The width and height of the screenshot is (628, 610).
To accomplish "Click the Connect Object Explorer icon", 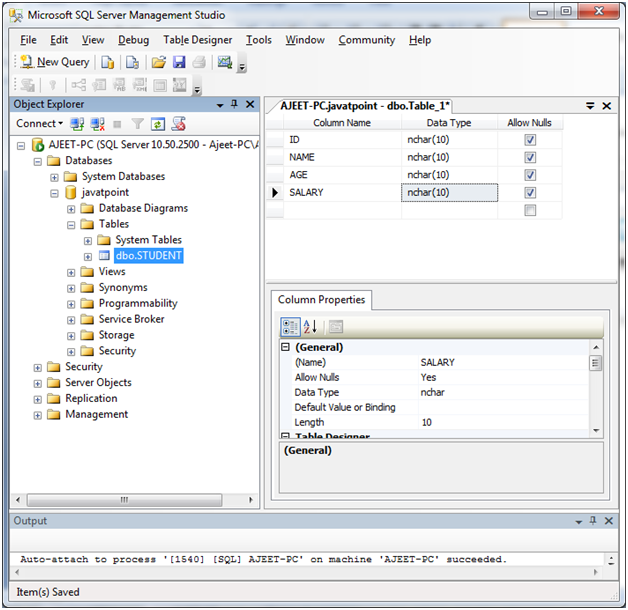I will (77, 124).
